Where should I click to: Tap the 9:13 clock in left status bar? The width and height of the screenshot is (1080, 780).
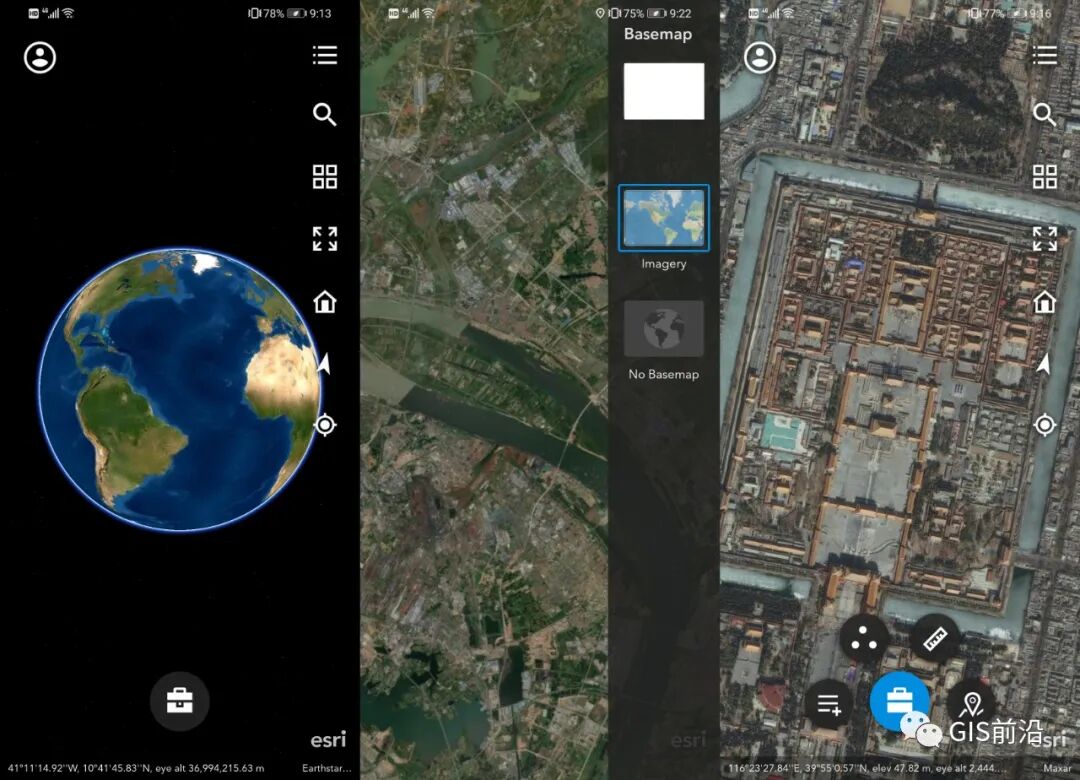[x=320, y=13]
